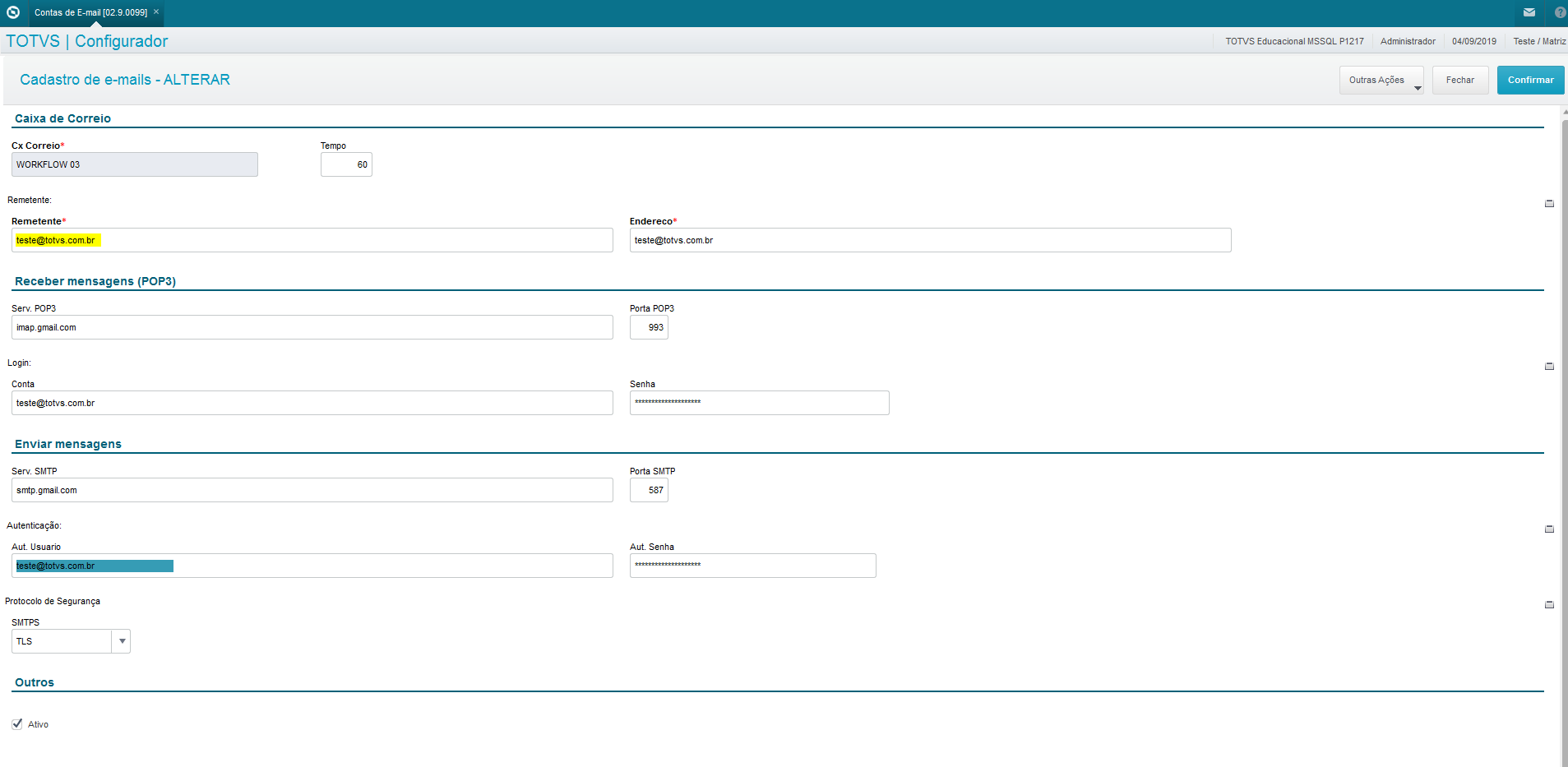Click the Endereco input field

click(931, 240)
